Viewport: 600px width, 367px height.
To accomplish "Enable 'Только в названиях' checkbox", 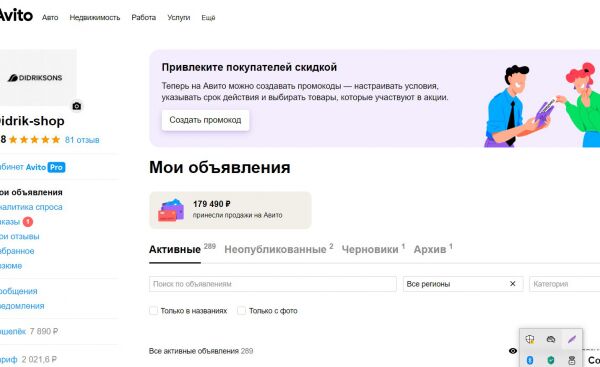I will (x=153, y=310).
